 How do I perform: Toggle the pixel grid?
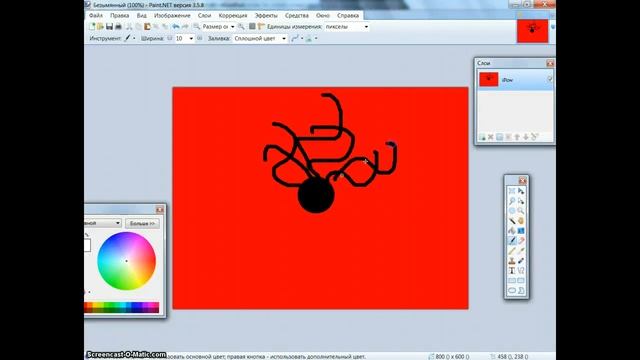[252, 27]
